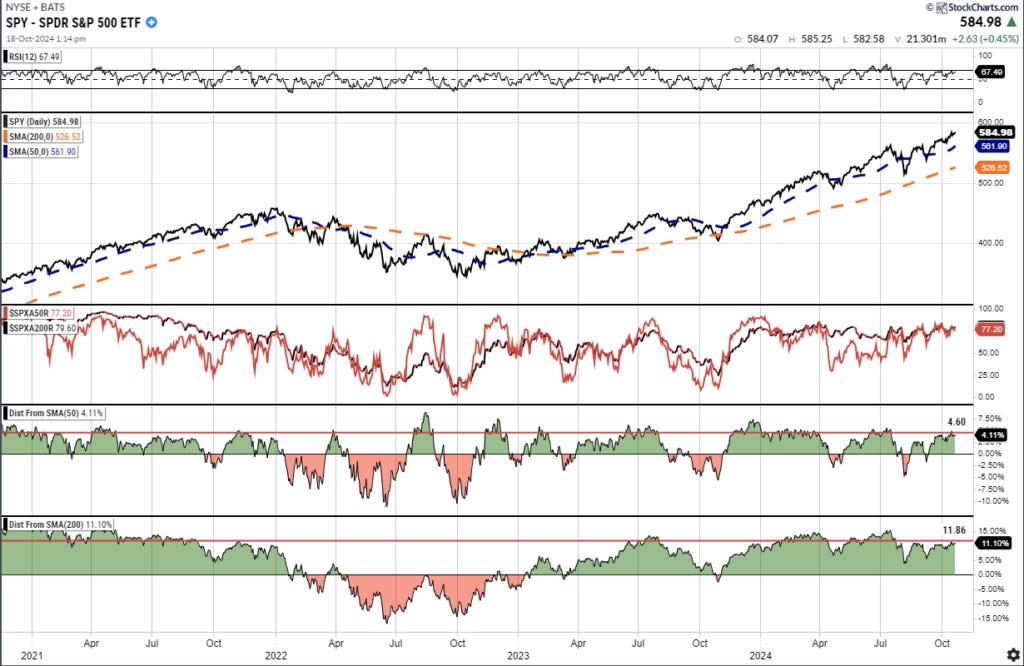Image resolution: width=1024 pixels, height=666 pixels.
Task: Click the +2.63 (+0.45%) change text
Action: pos(985,39)
